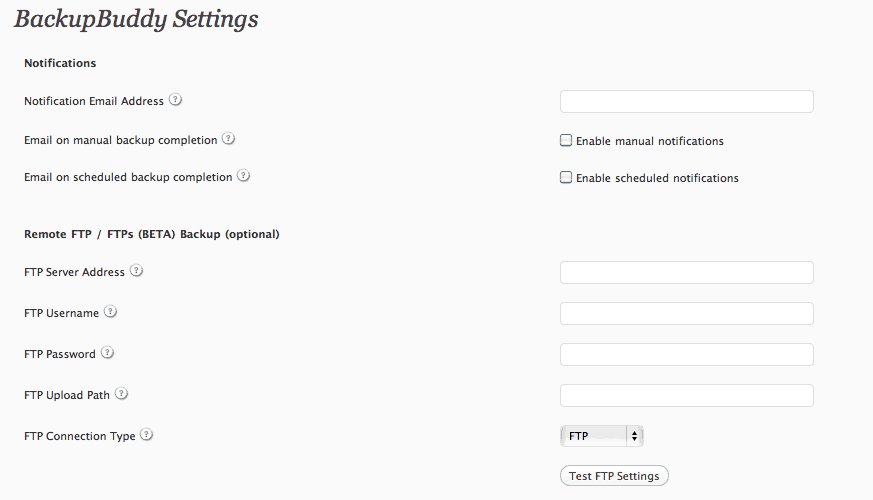Show help for FTP Connection Type

(146, 435)
